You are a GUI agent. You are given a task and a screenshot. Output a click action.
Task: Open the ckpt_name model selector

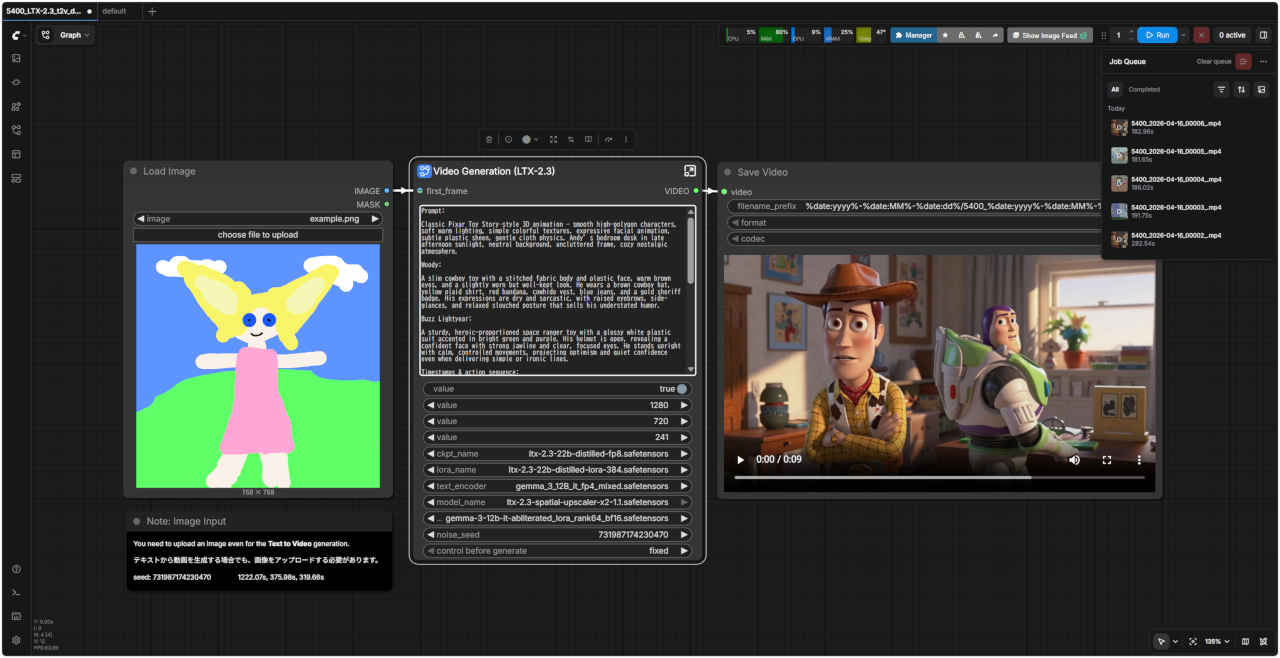(x=557, y=453)
